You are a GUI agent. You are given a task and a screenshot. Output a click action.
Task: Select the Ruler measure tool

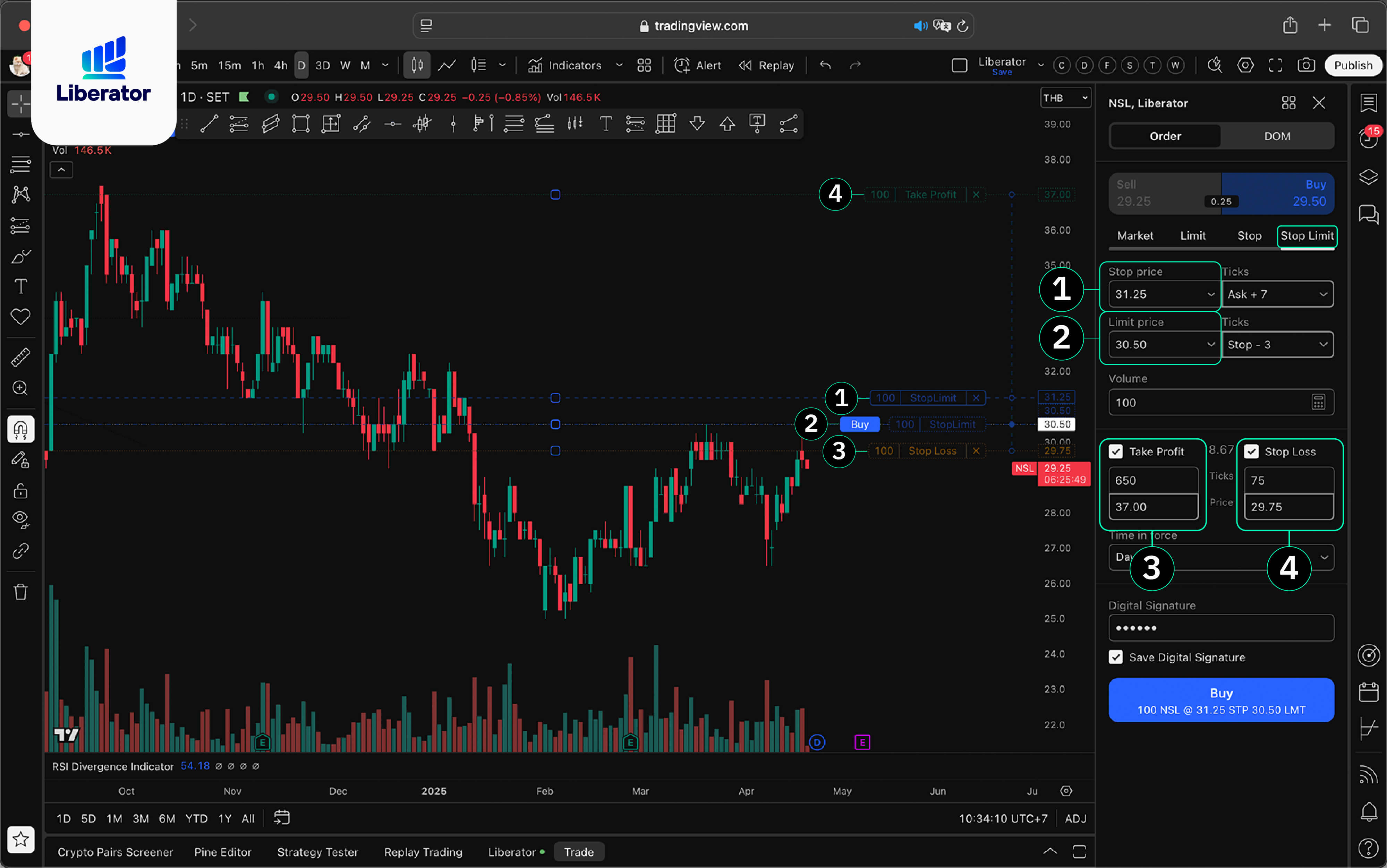pyautogui.click(x=21, y=357)
